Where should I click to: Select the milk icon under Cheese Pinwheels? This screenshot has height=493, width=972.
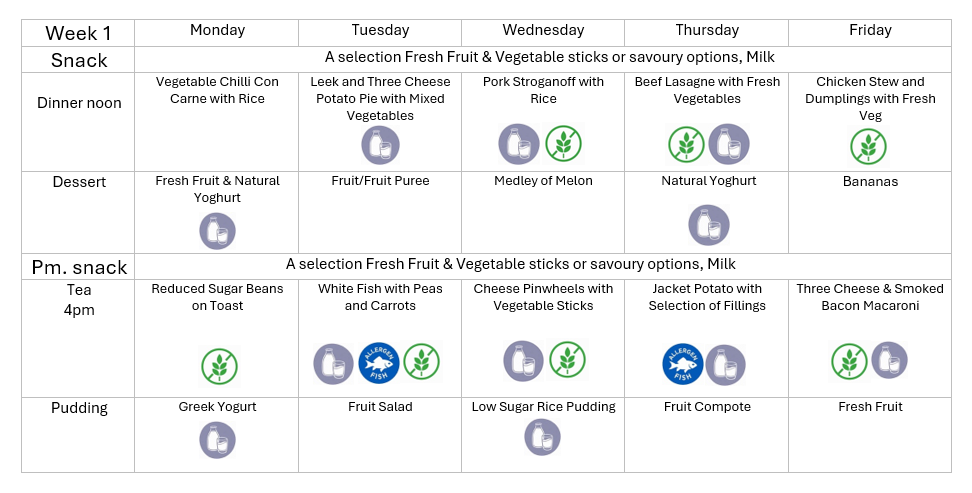pyautogui.click(x=522, y=360)
